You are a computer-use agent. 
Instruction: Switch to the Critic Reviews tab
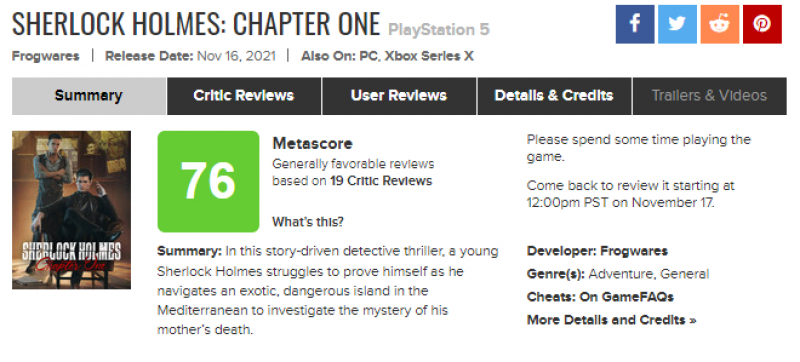pyautogui.click(x=244, y=96)
